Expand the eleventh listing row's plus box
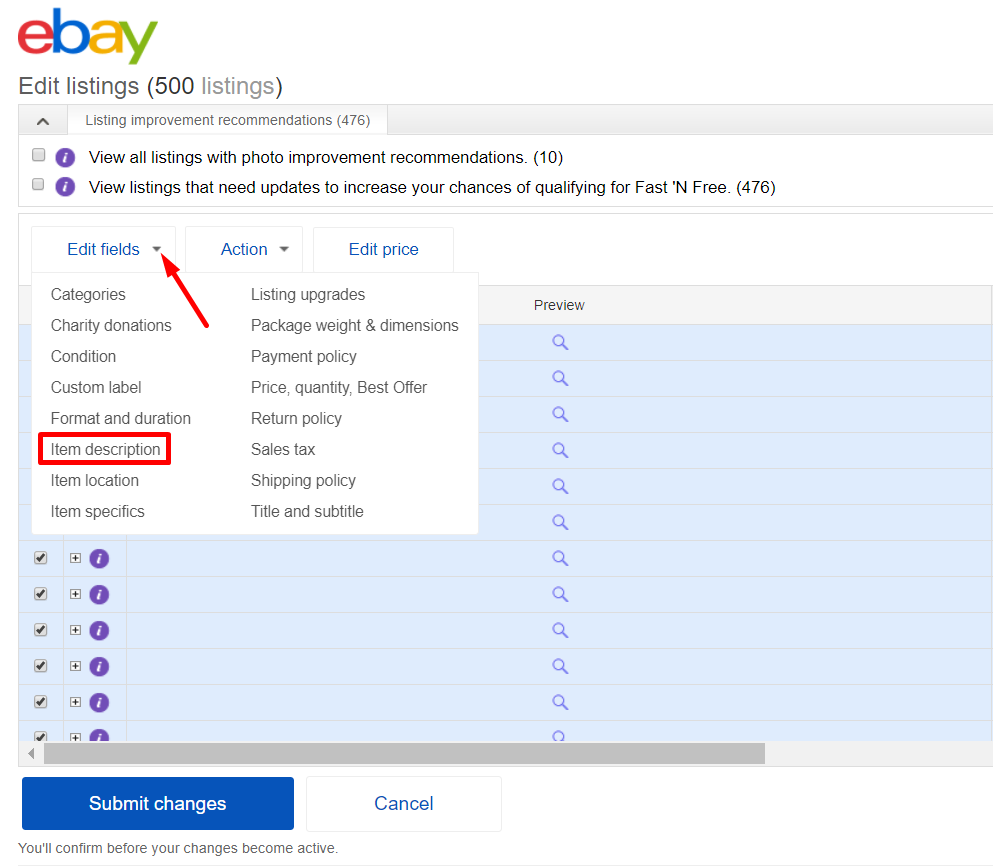The image size is (993, 867). coord(75,702)
